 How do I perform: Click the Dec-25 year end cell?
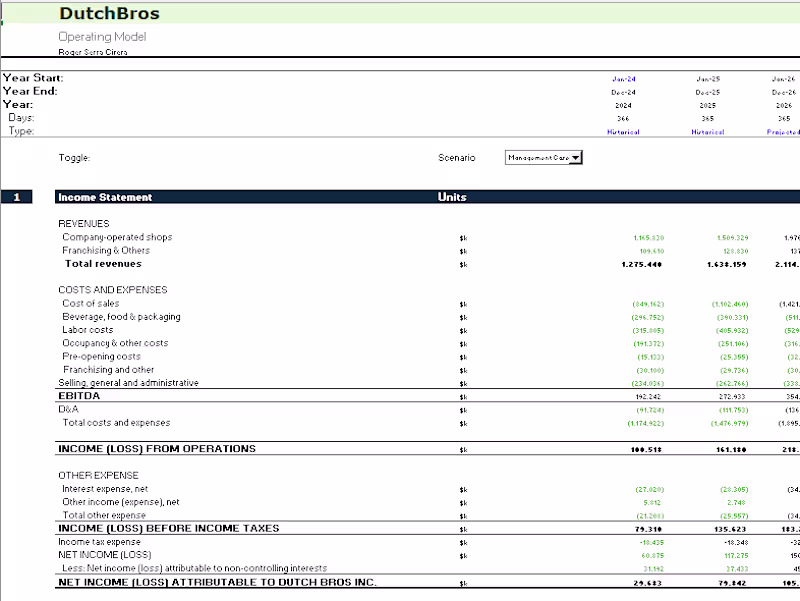tap(708, 92)
